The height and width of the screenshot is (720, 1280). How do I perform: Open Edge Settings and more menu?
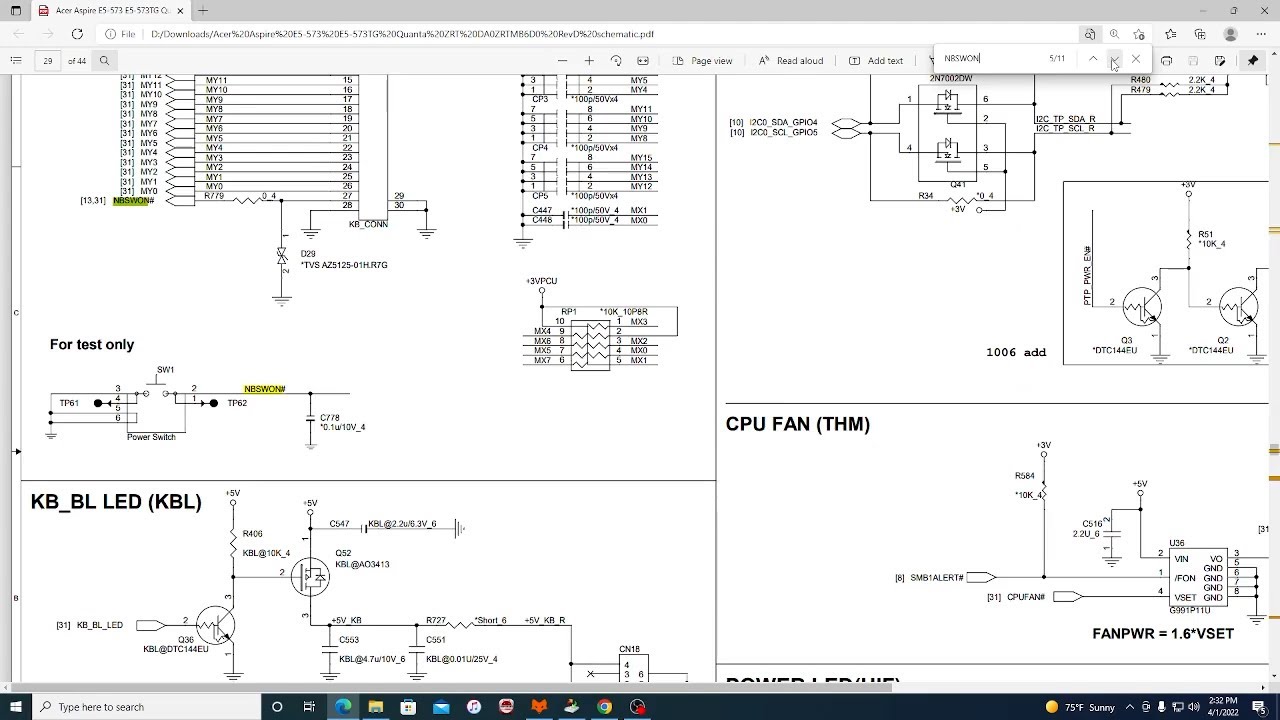click(x=1259, y=34)
